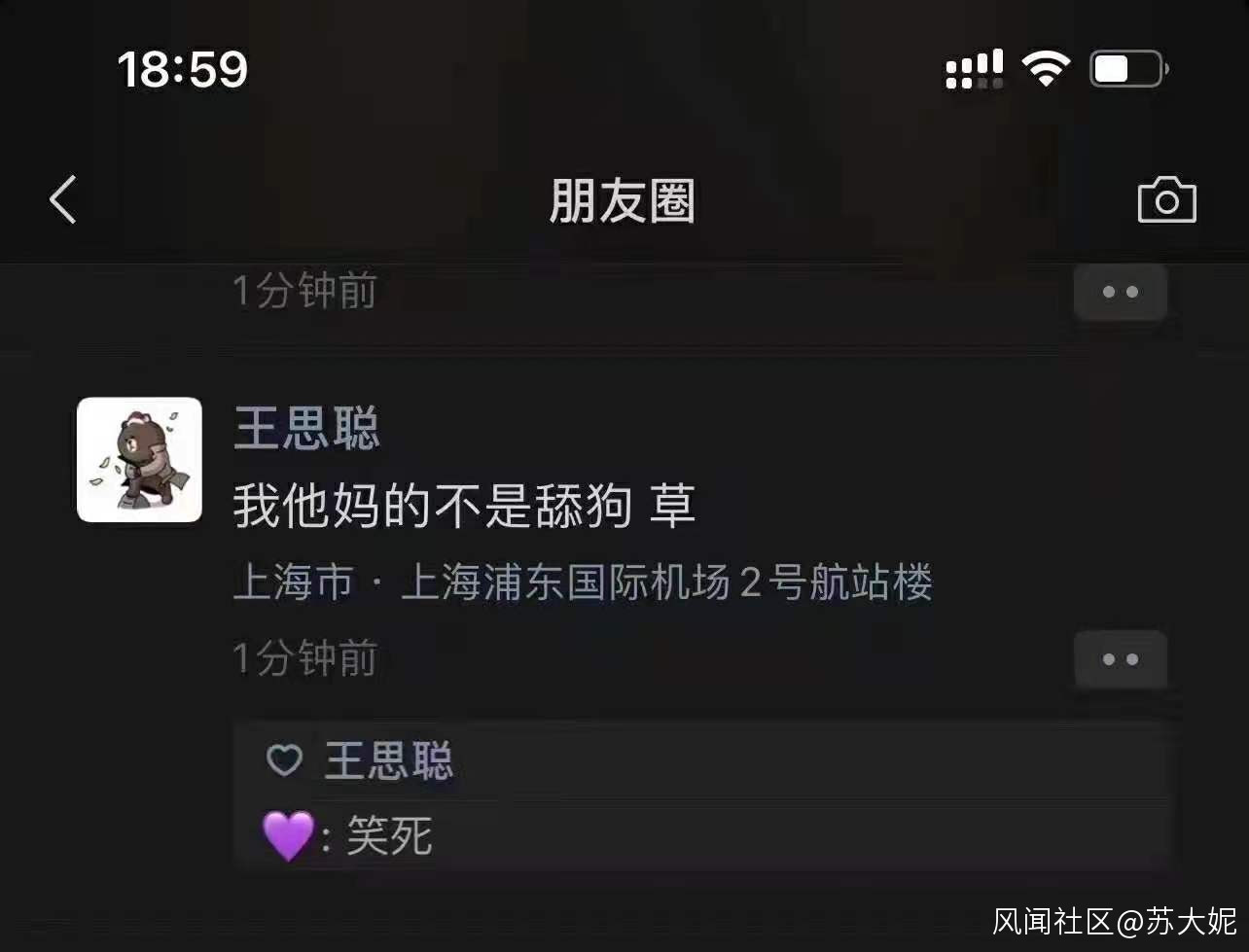
Task: Tap the battery status indicator
Action: point(1128,69)
